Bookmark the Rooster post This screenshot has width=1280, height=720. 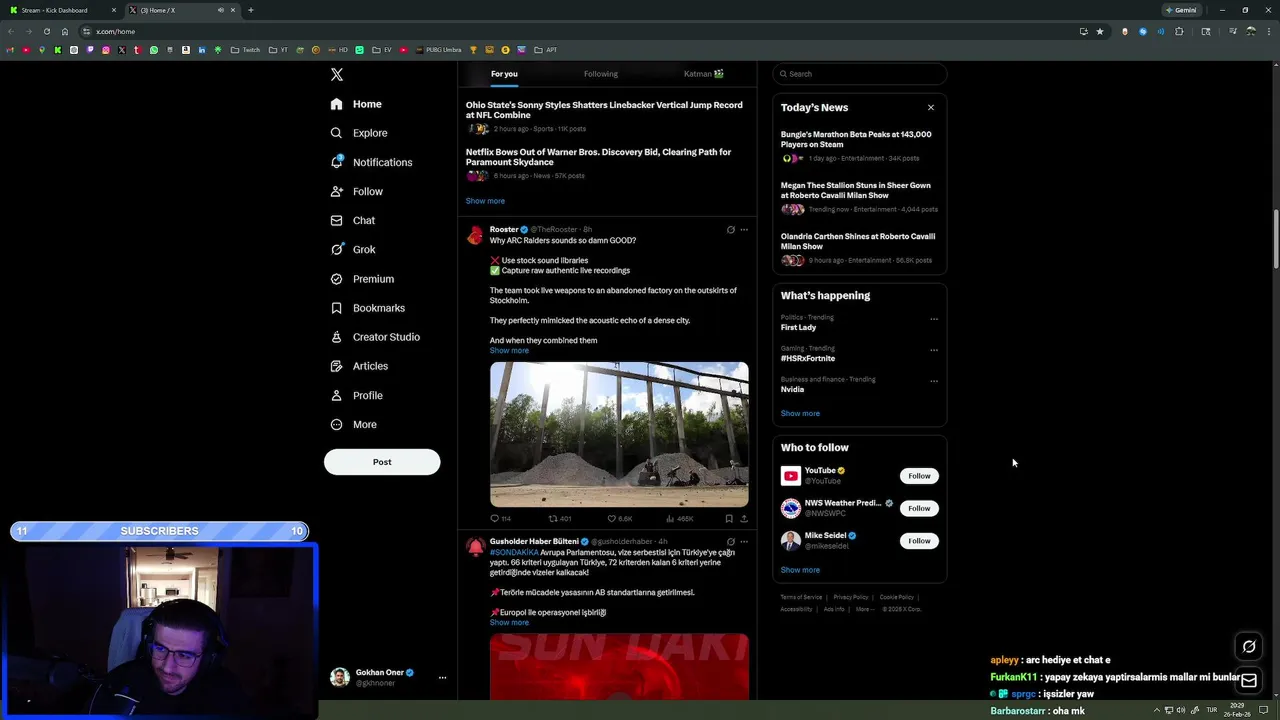pyautogui.click(x=729, y=519)
